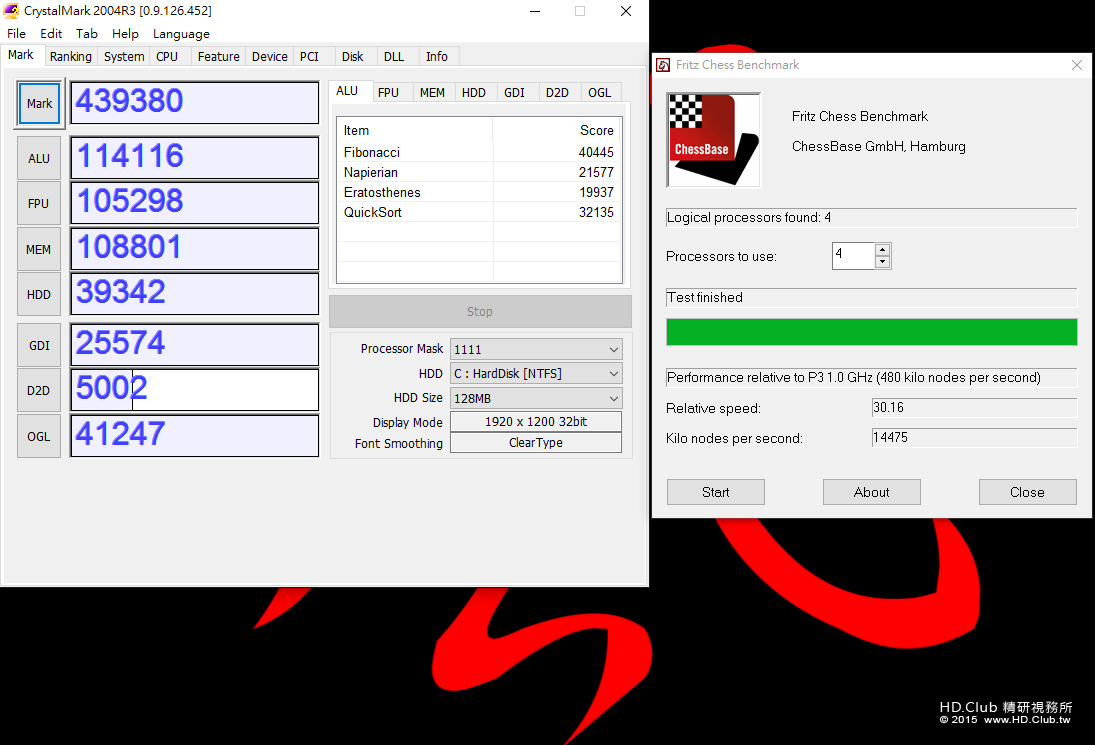The width and height of the screenshot is (1095, 745).
Task: Click the CrystalMark app icon in title bar
Action: 11,10
